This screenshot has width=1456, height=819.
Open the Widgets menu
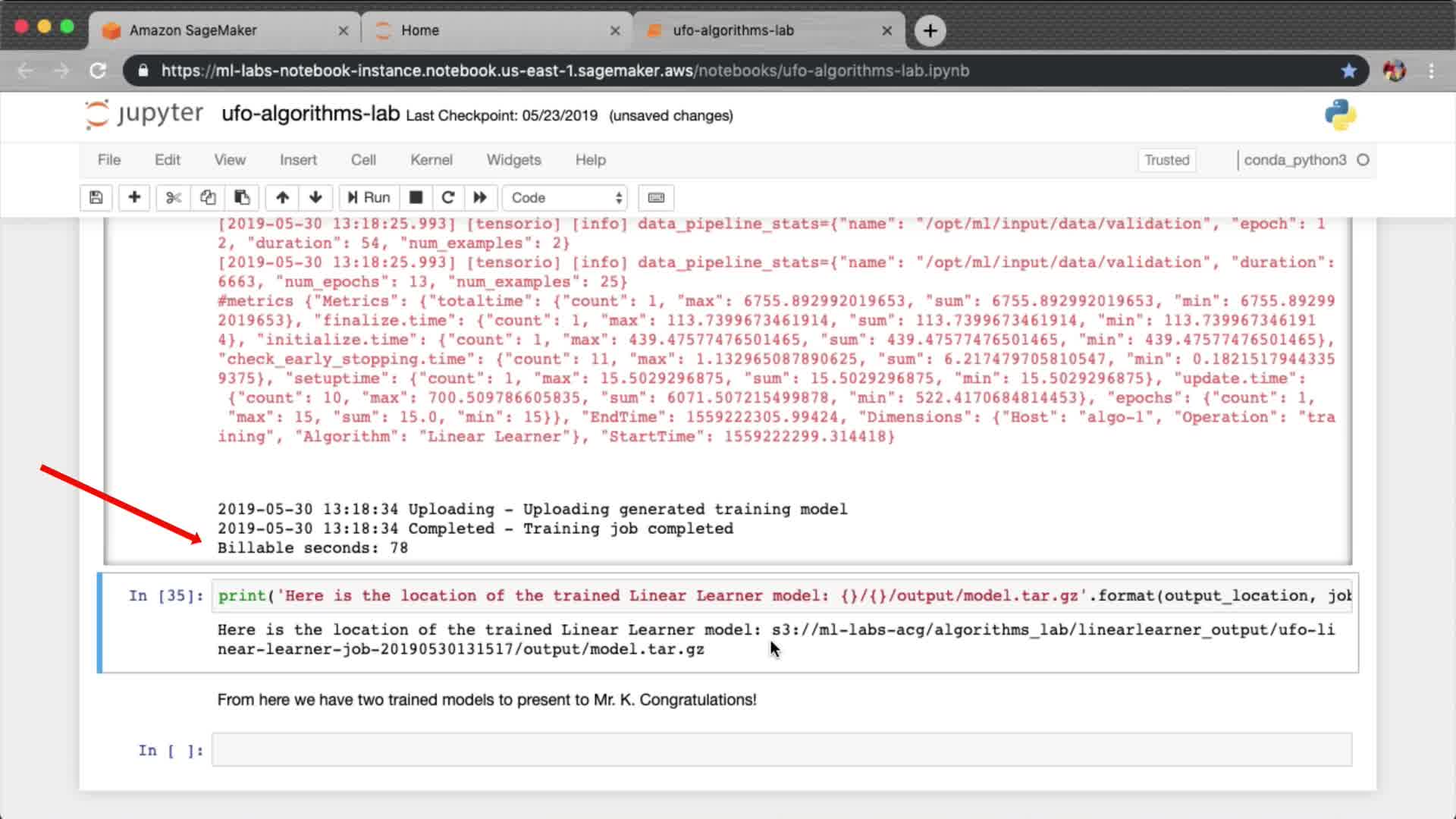(x=513, y=160)
